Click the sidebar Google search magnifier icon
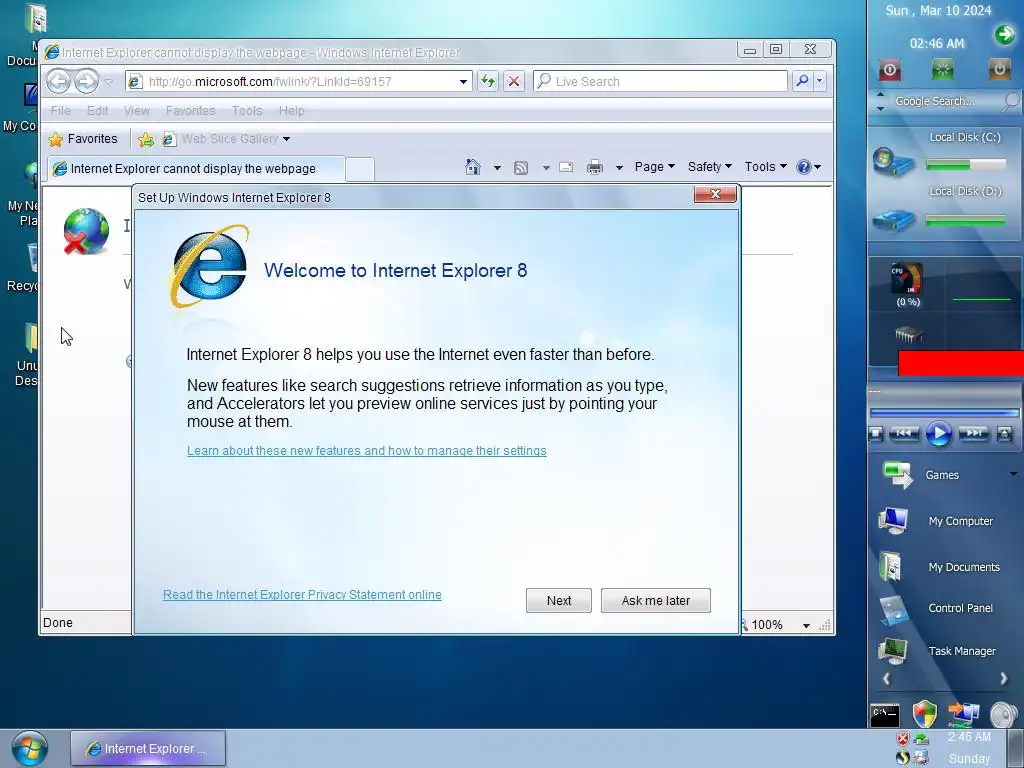 click(x=1011, y=101)
